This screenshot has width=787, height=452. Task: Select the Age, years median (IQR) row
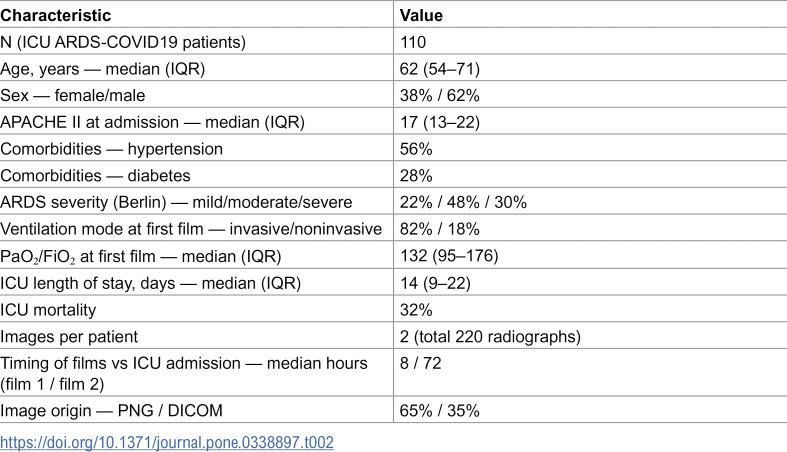[394, 68]
